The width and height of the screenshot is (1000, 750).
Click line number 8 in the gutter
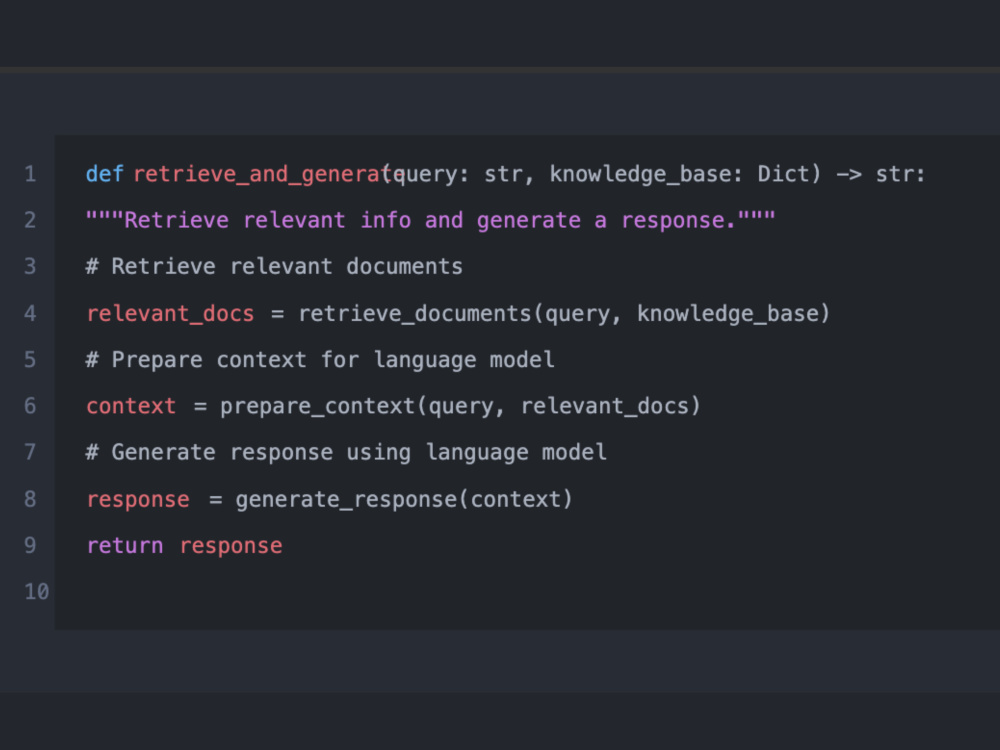pos(30,499)
